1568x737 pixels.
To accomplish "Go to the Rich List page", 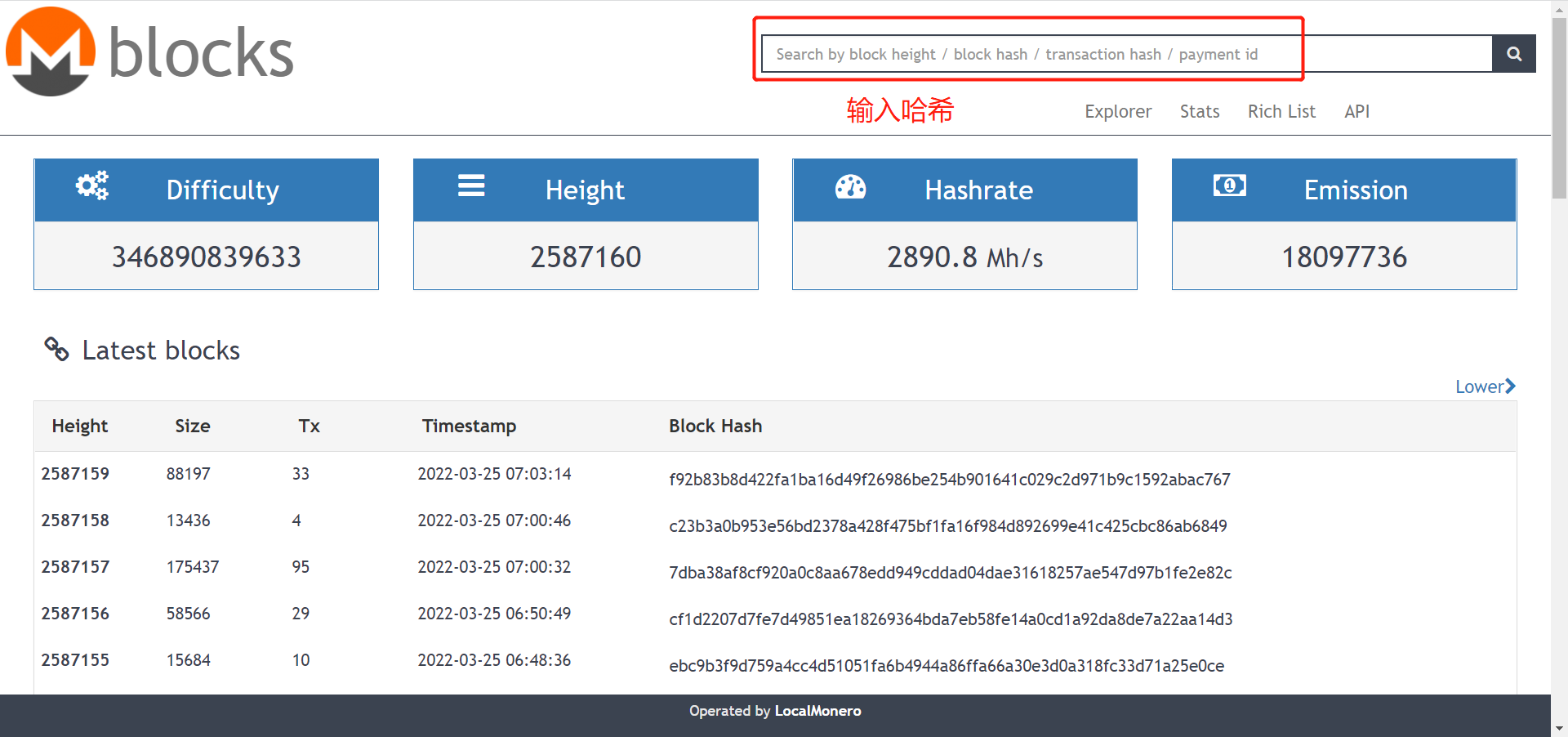I will [1281, 111].
